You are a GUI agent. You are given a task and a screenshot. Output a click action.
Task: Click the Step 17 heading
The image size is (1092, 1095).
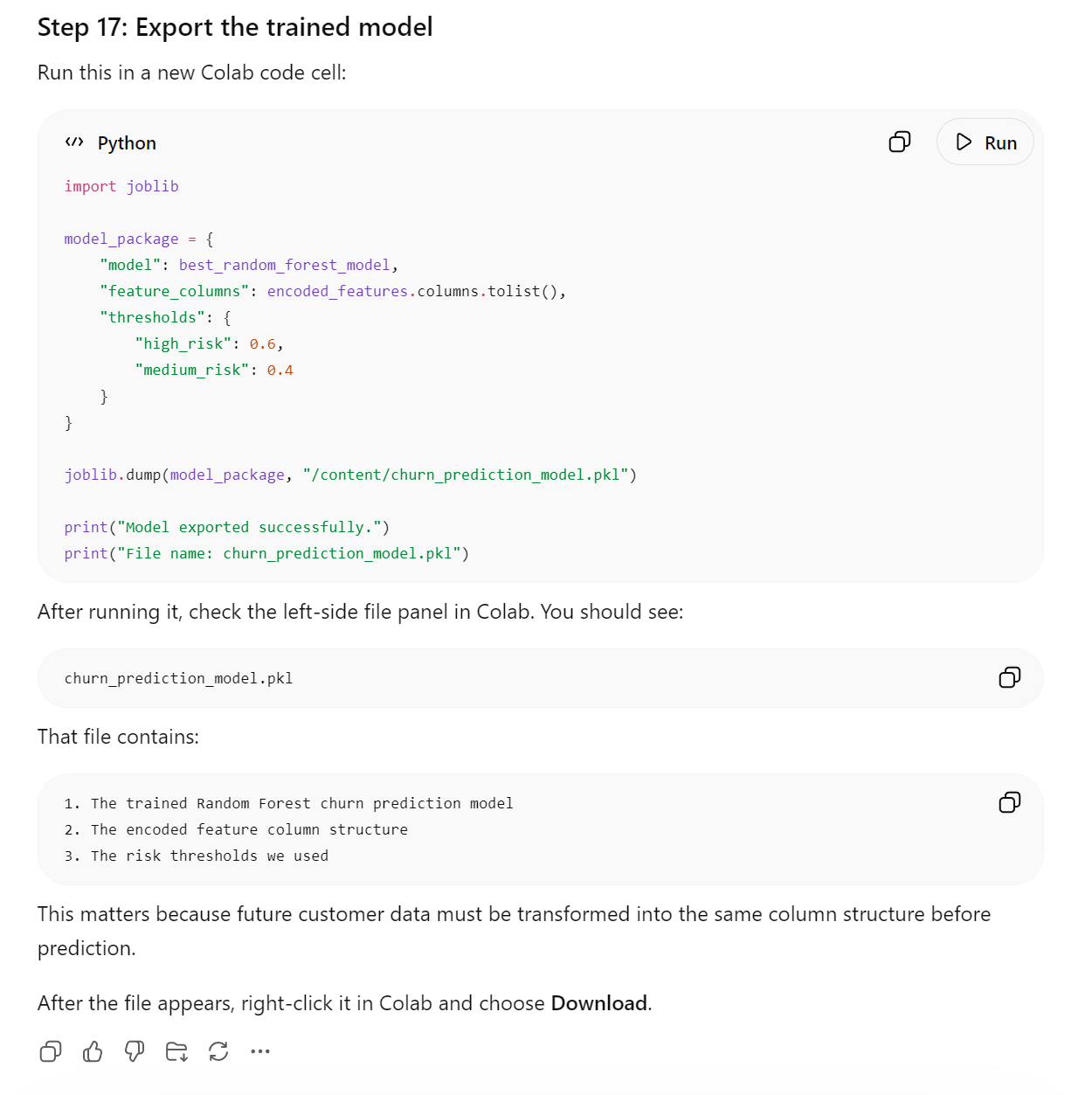point(235,27)
